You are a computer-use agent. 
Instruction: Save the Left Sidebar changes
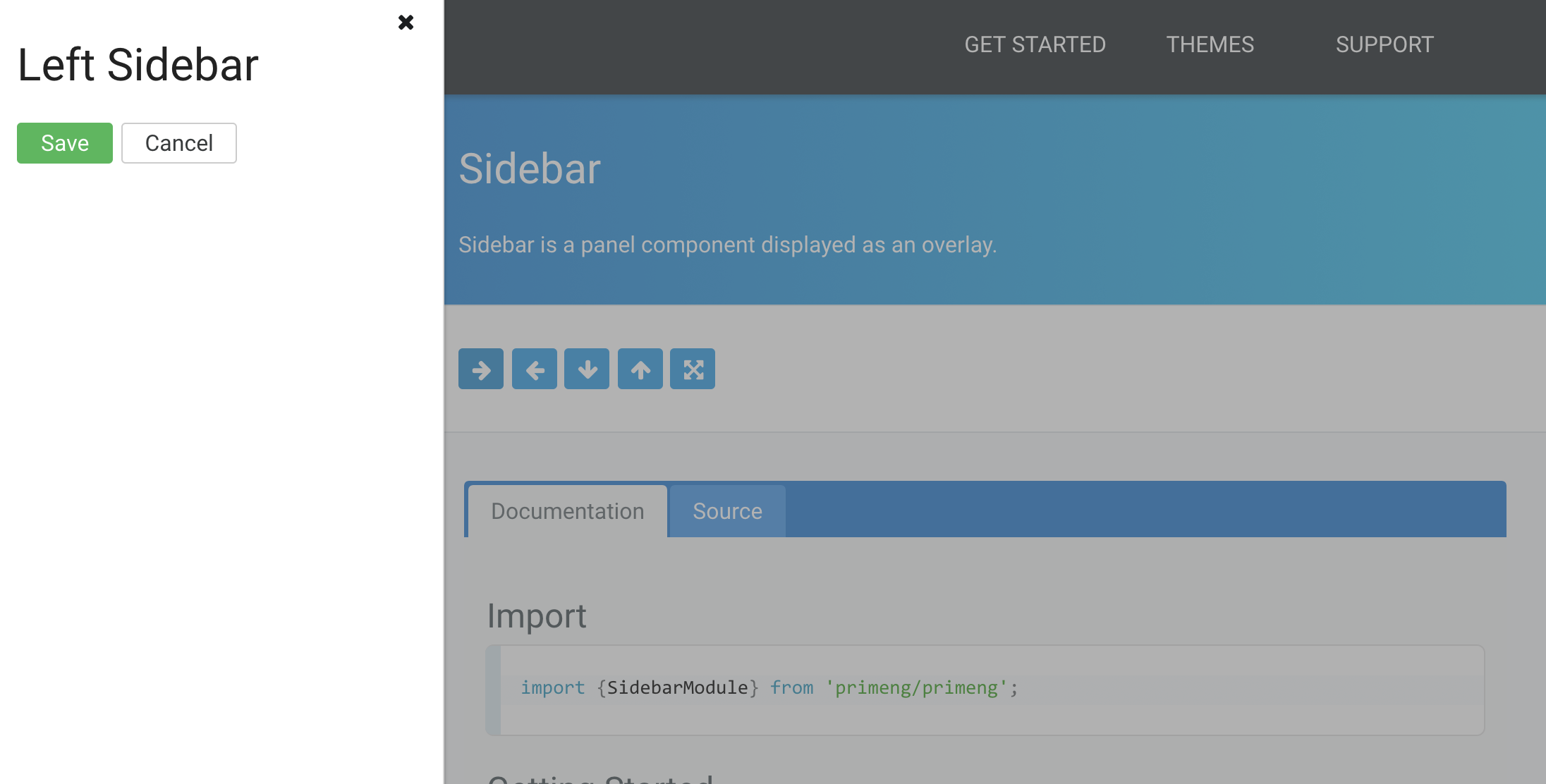65,143
